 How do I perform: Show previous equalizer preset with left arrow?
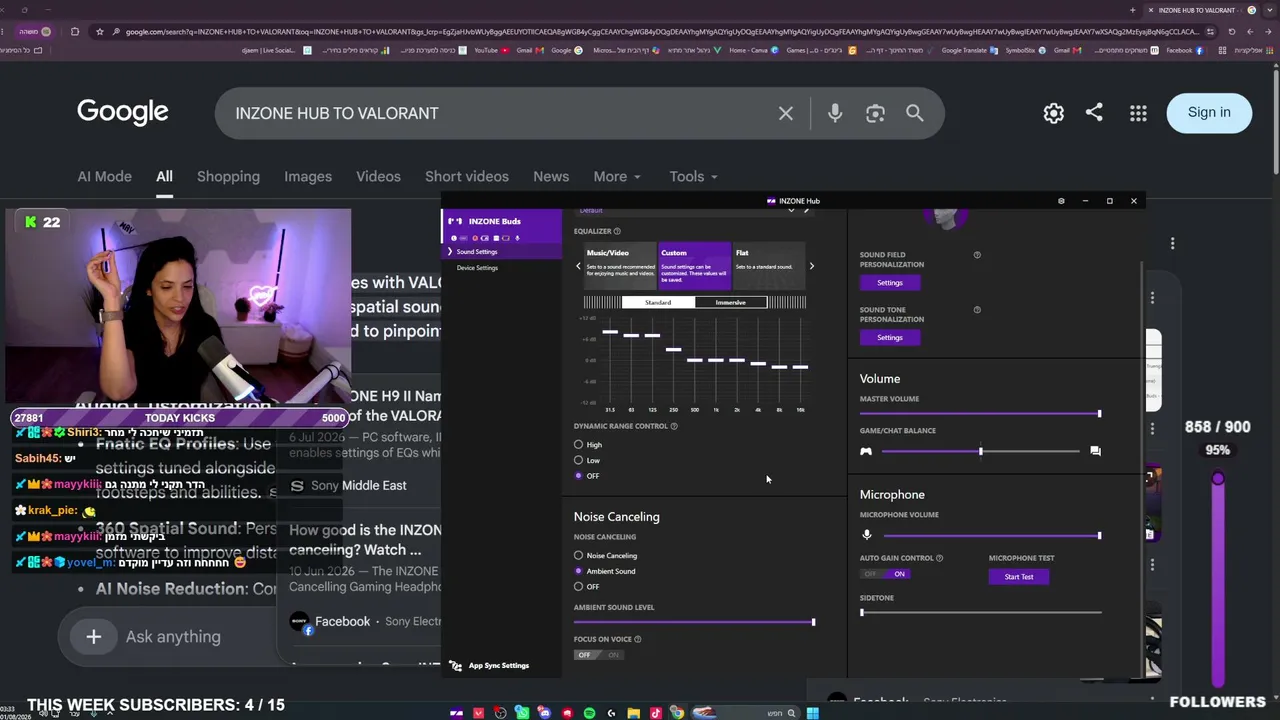[578, 266]
